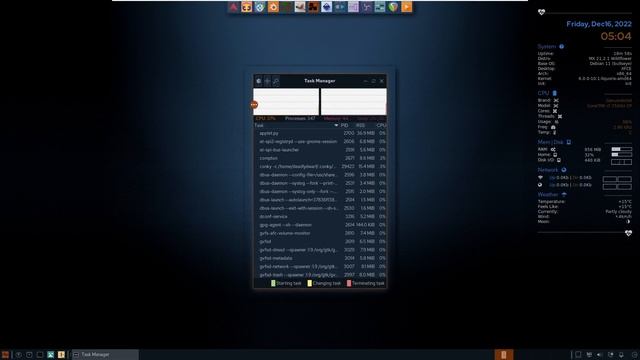Viewport: 640px width, 360px height.
Task: Click the CPU usage graph in Task Manager
Action: 286,102
